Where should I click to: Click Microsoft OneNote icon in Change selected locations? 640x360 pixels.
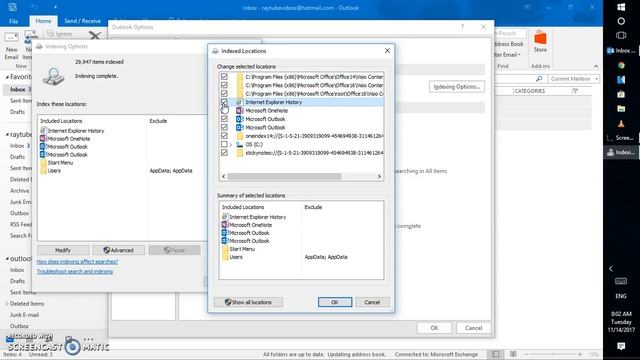[x=239, y=111]
